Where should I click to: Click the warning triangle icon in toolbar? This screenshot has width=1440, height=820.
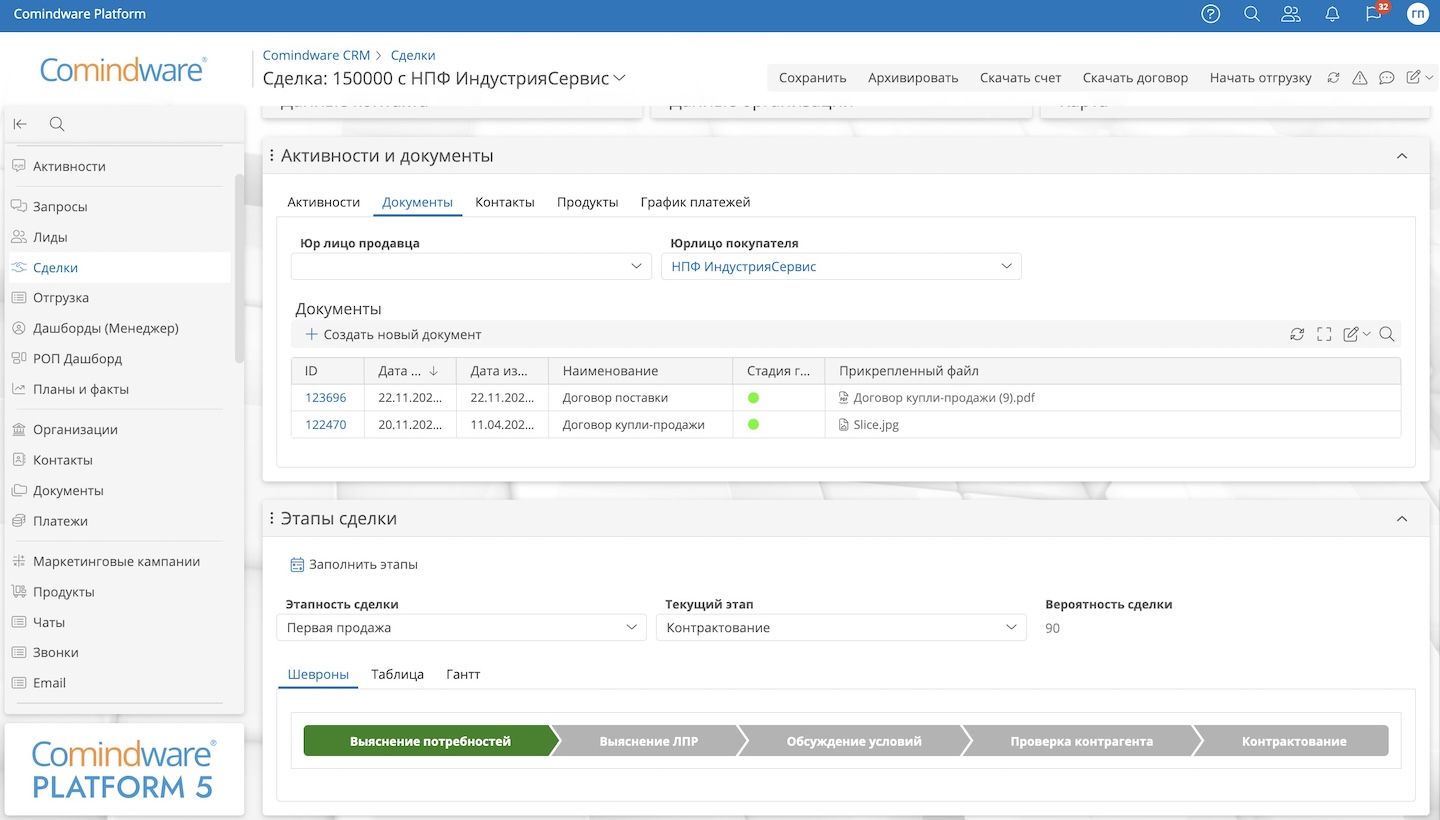click(x=1360, y=78)
